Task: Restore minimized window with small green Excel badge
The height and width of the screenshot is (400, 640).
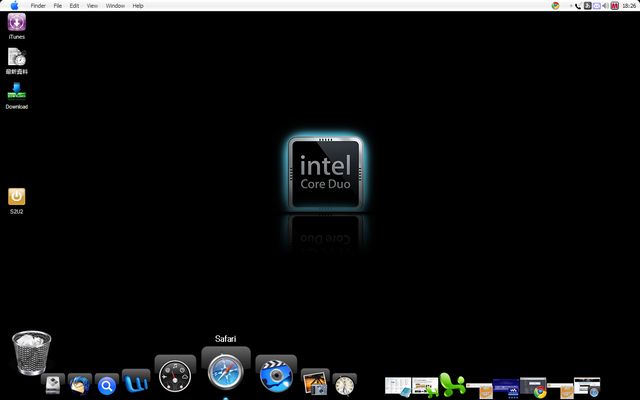Action: click(425, 387)
